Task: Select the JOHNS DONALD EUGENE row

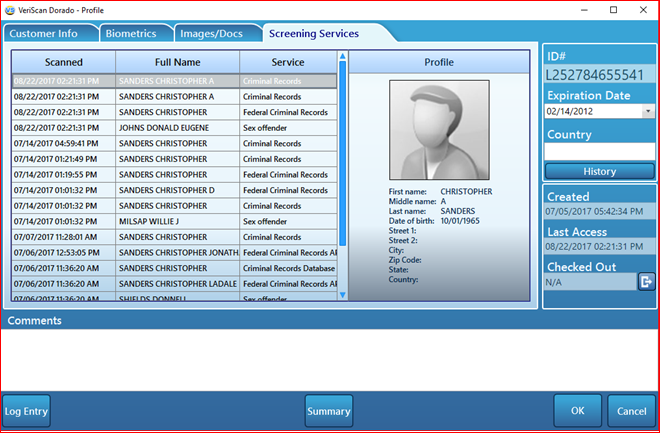Action: pyautogui.click(x=174, y=128)
